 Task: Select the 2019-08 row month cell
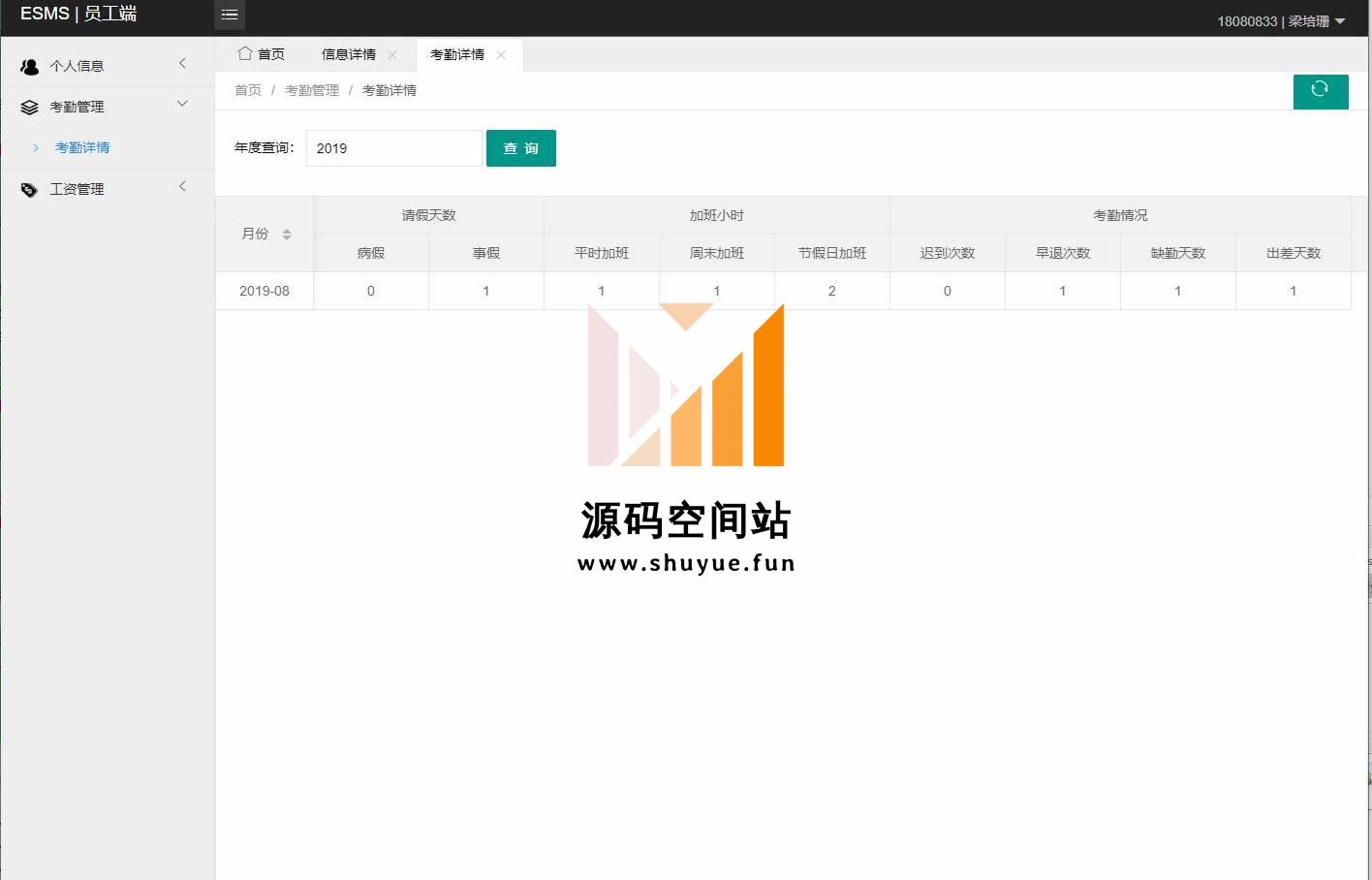coord(265,291)
